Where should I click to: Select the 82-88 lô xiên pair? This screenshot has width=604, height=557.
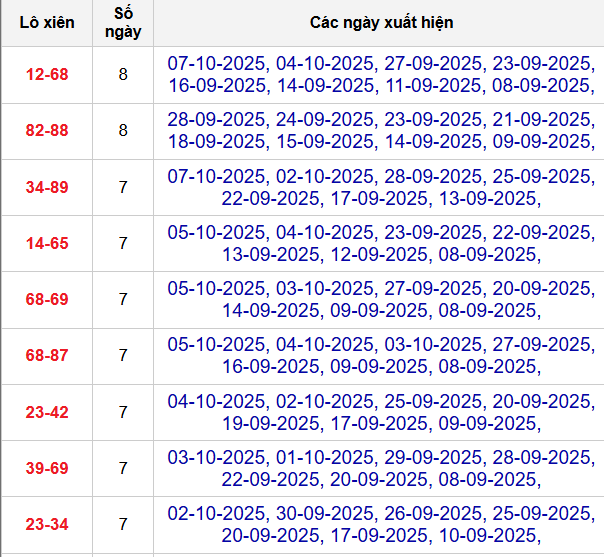point(46,131)
